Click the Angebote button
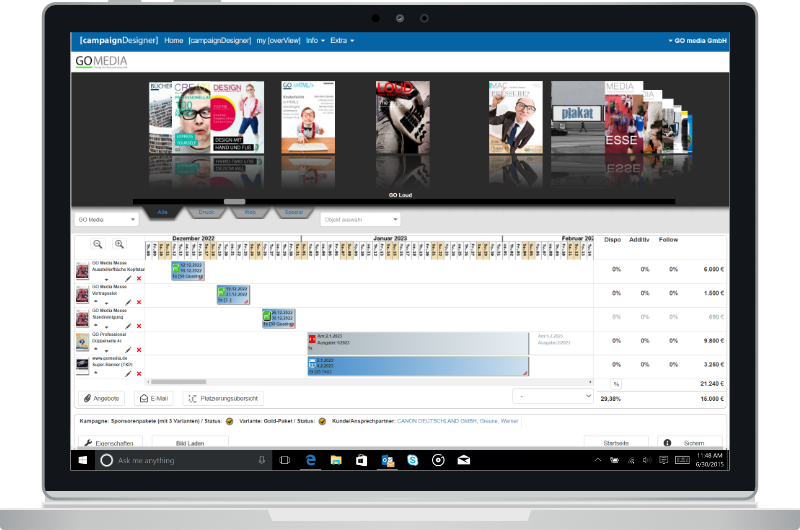 101,398
